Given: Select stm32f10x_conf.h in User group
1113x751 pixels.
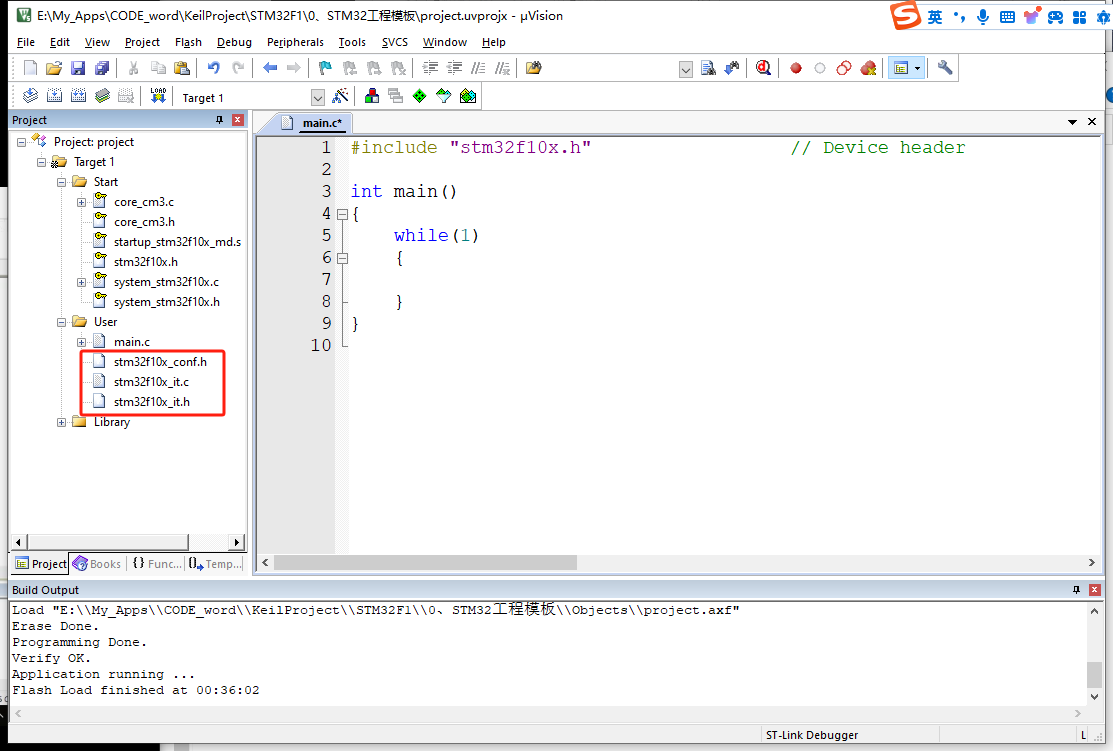Looking at the screenshot, I should tap(160, 362).
